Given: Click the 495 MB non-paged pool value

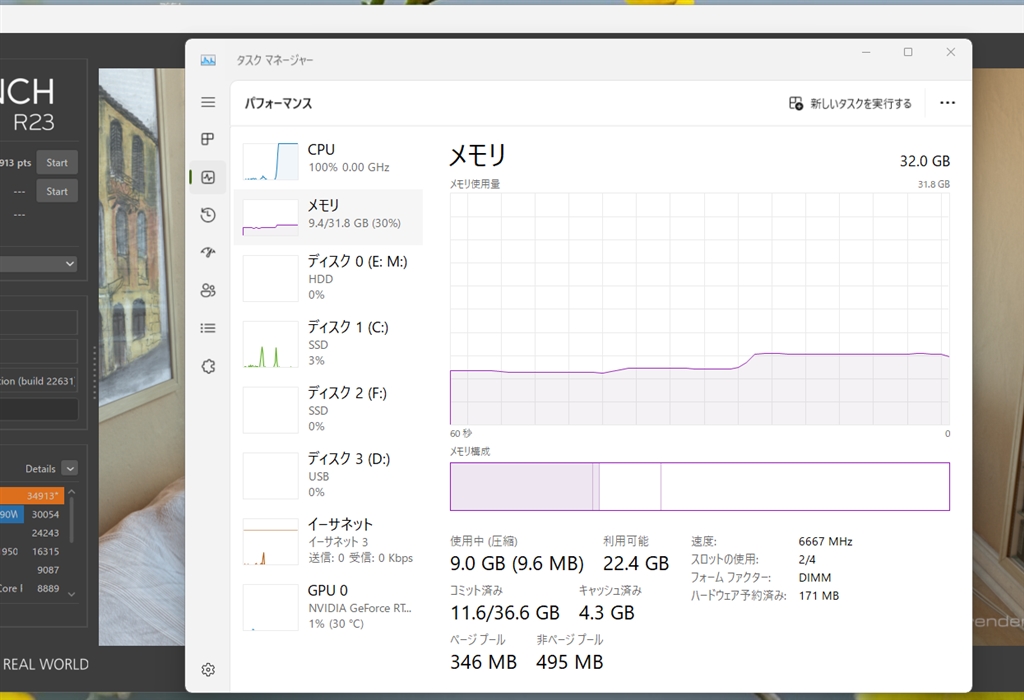Looking at the screenshot, I should [569, 662].
